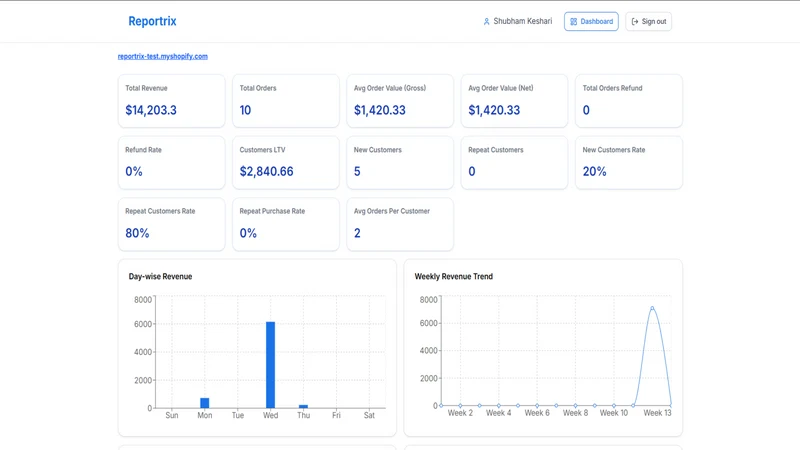Open the reportrix-test.myshopify.com link
Viewport: 800px width, 450px height.
click(163, 56)
